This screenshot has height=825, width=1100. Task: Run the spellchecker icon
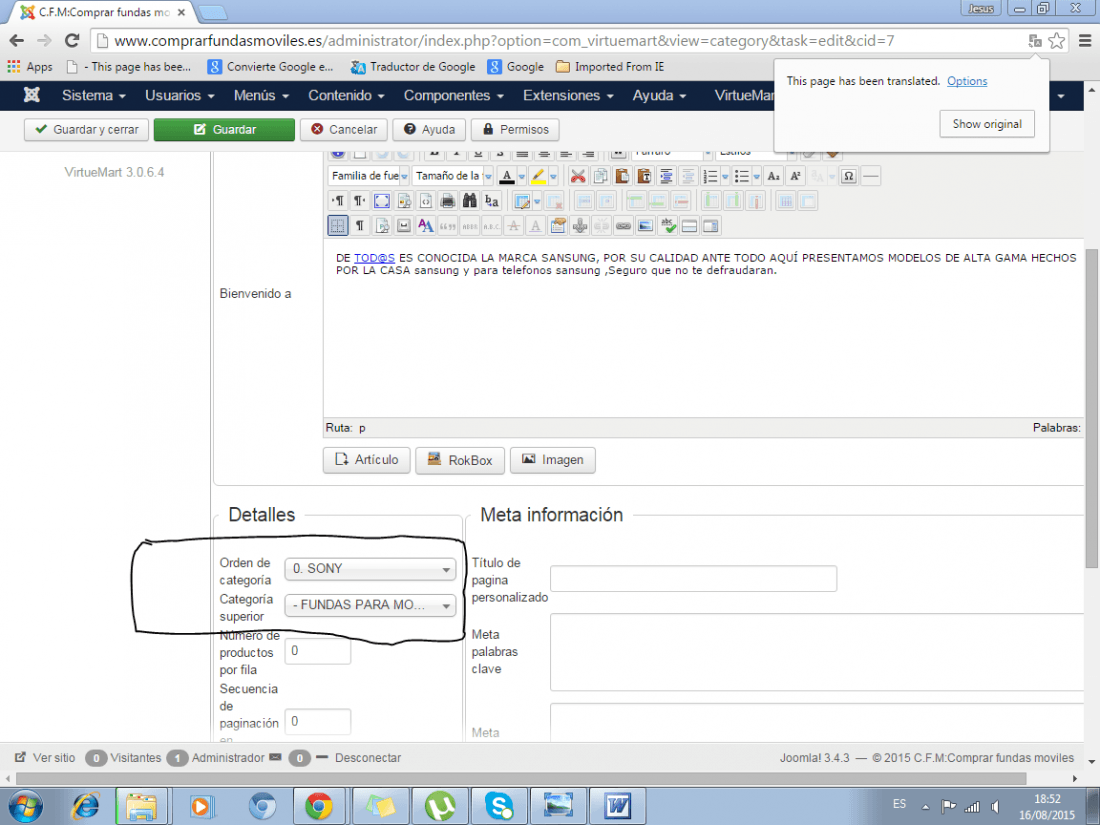(668, 226)
